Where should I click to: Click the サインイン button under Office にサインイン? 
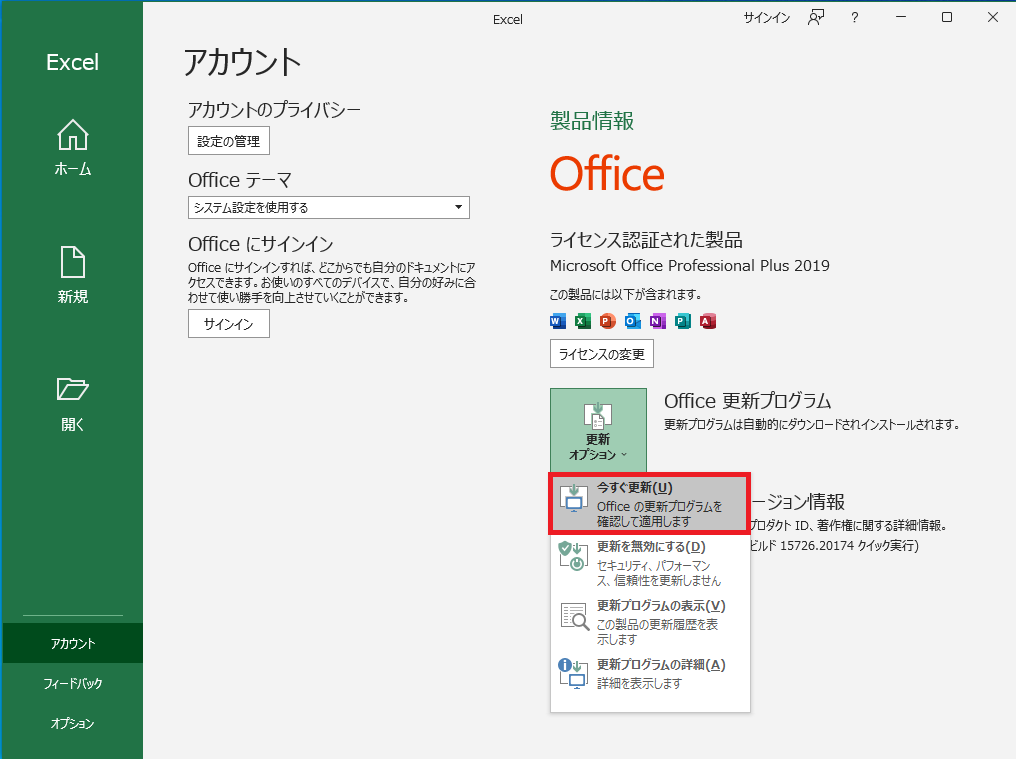(x=229, y=323)
